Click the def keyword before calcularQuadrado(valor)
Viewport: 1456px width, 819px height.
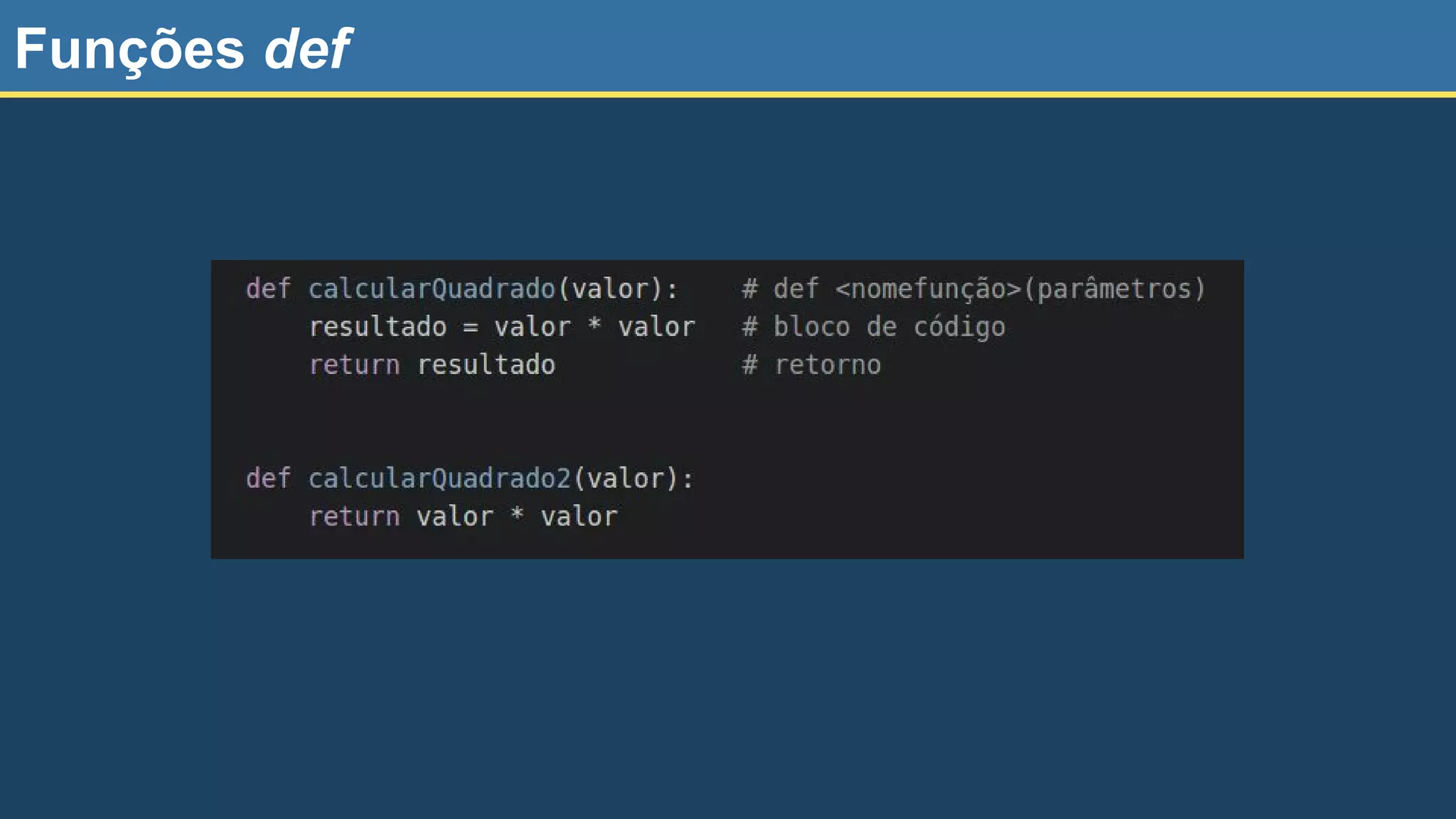click(x=268, y=289)
